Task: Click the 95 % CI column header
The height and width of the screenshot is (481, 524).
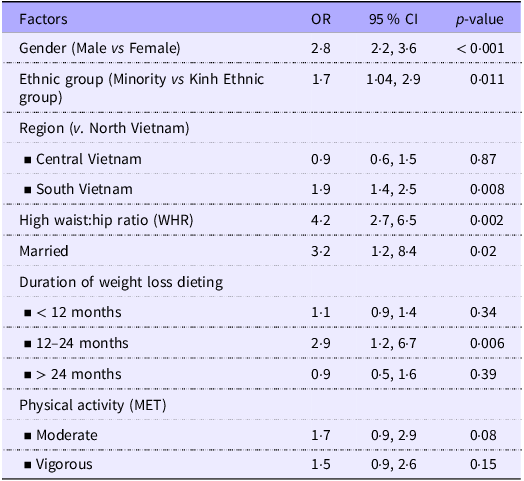Action: pos(393,19)
